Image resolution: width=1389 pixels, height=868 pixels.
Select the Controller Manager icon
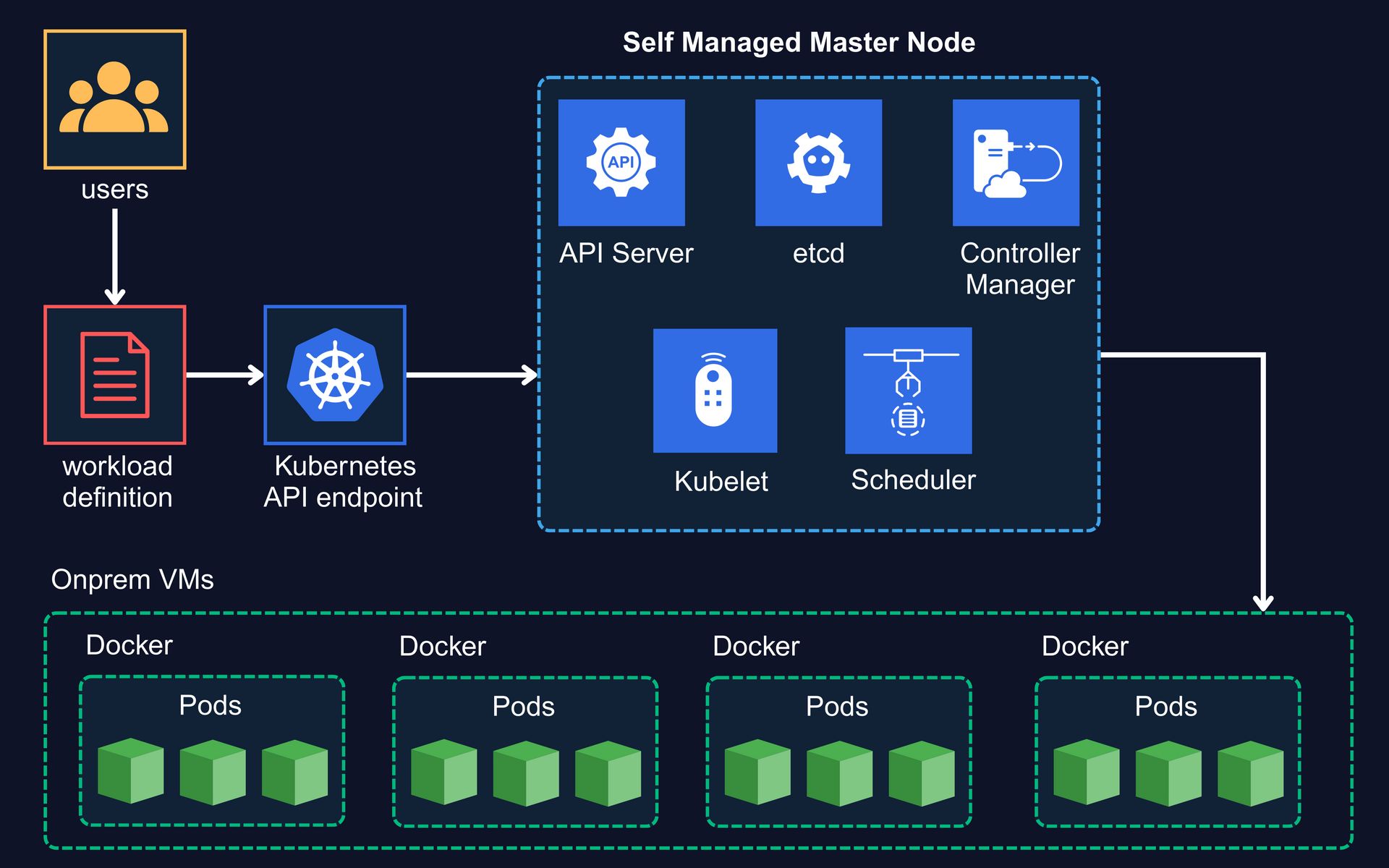coord(1016,162)
